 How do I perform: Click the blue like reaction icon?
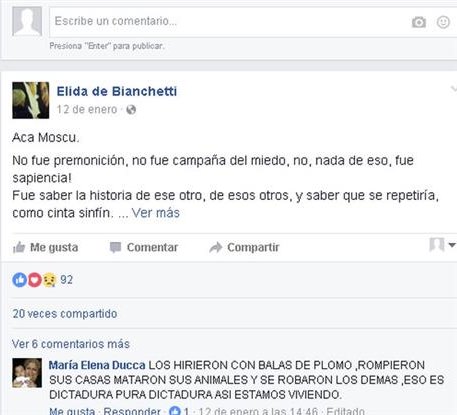pos(19,280)
